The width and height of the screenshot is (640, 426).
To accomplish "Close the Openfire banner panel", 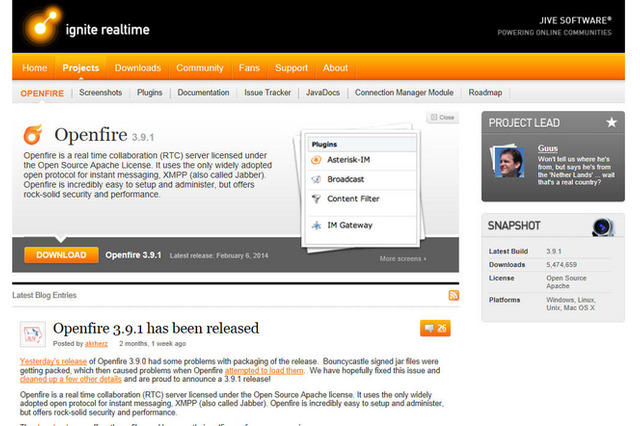I will 443,117.
